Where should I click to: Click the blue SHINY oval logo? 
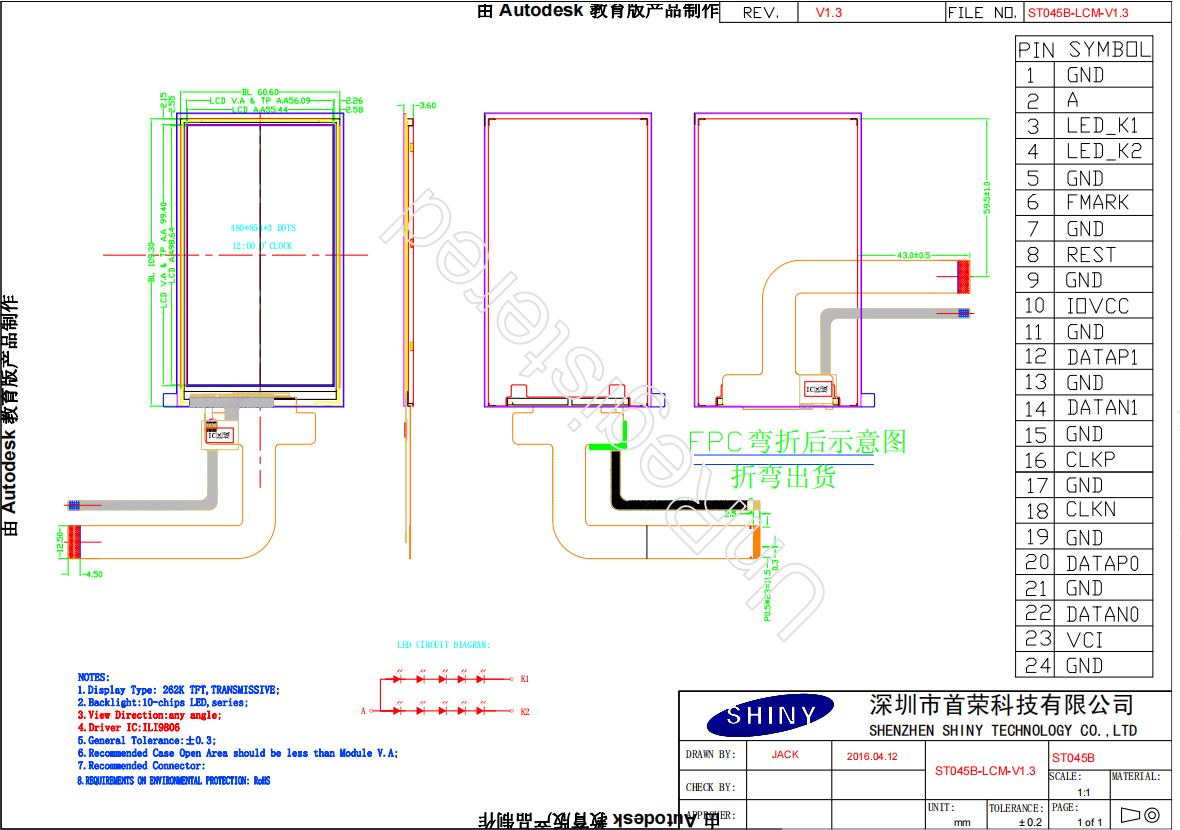click(769, 715)
